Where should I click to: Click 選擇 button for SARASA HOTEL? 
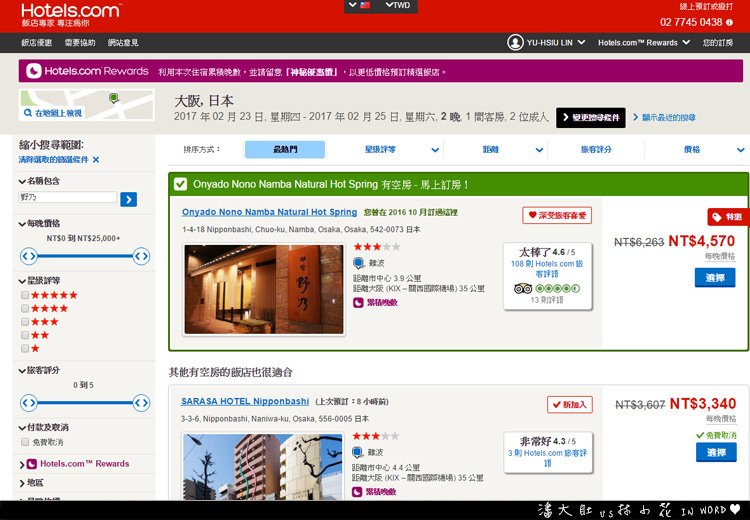(716, 453)
